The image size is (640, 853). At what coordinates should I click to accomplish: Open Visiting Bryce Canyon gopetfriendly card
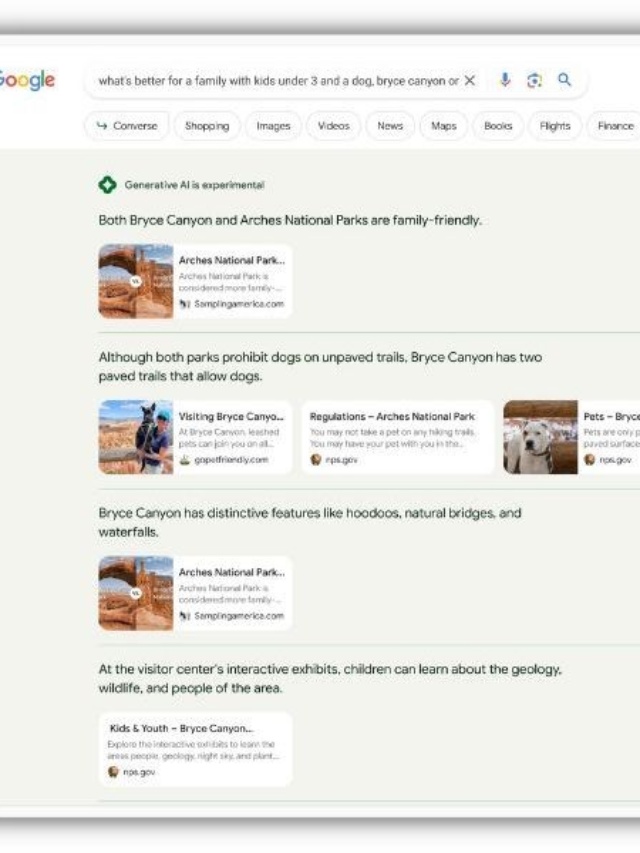(x=195, y=437)
